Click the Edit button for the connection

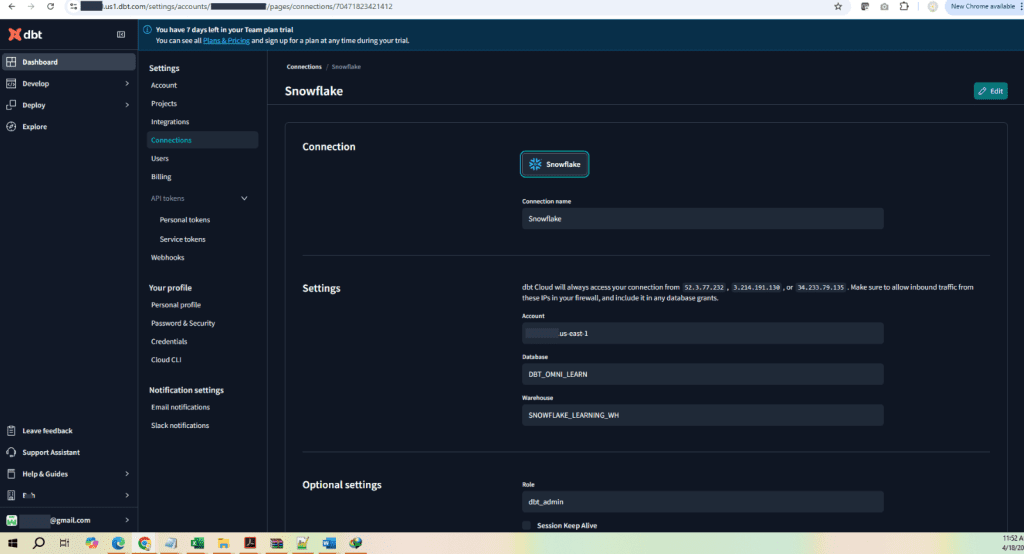(x=991, y=91)
